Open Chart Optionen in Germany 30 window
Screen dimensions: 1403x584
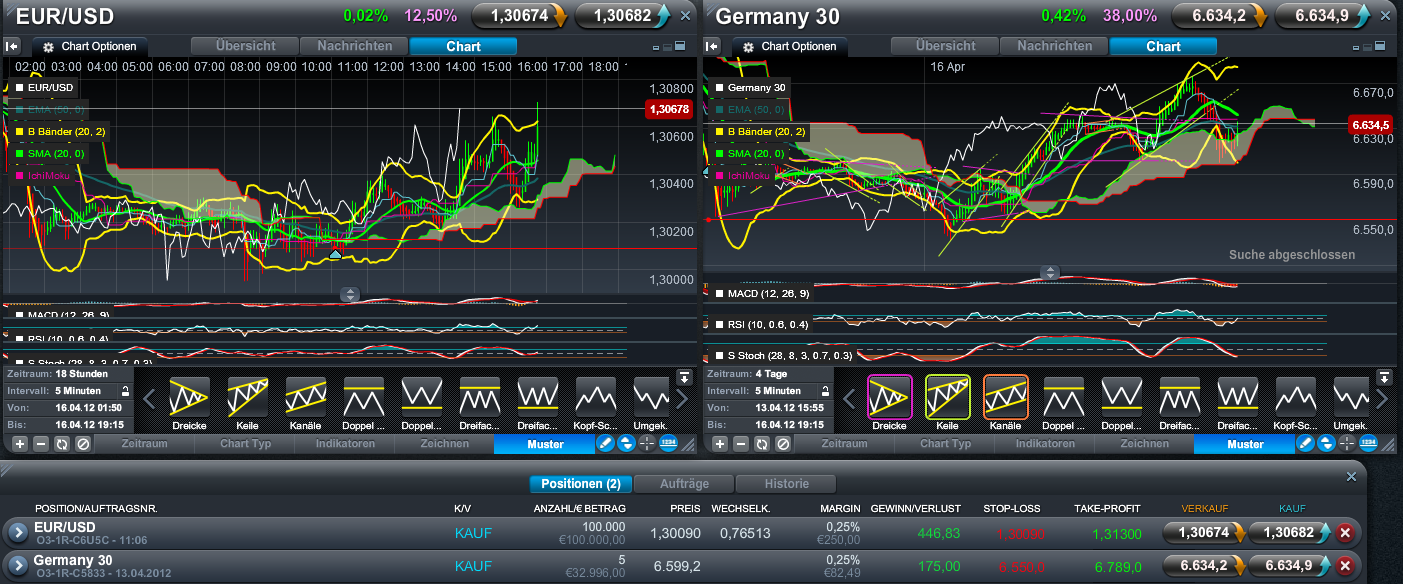tap(790, 47)
